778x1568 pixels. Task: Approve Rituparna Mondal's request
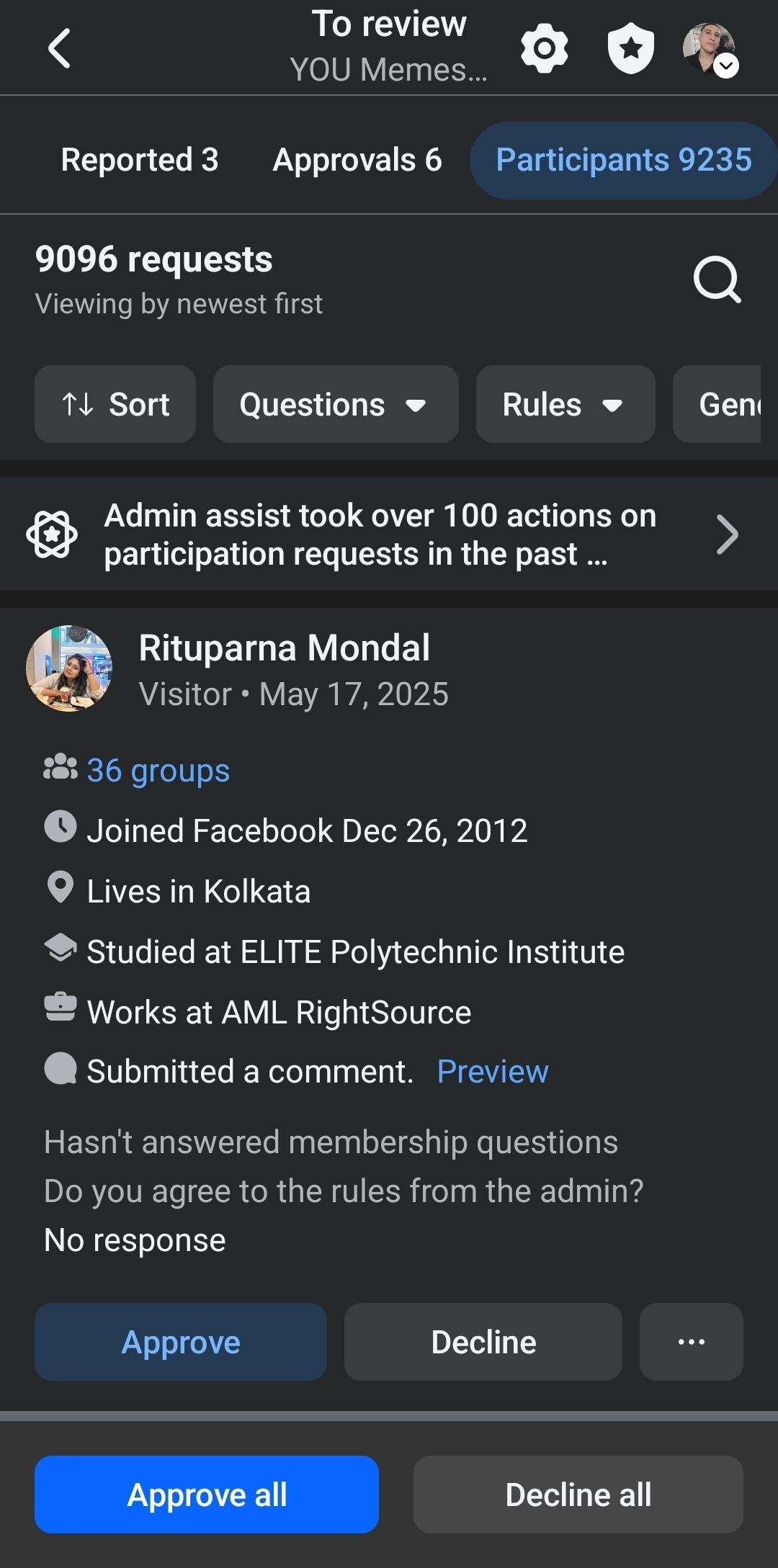[x=181, y=1342]
